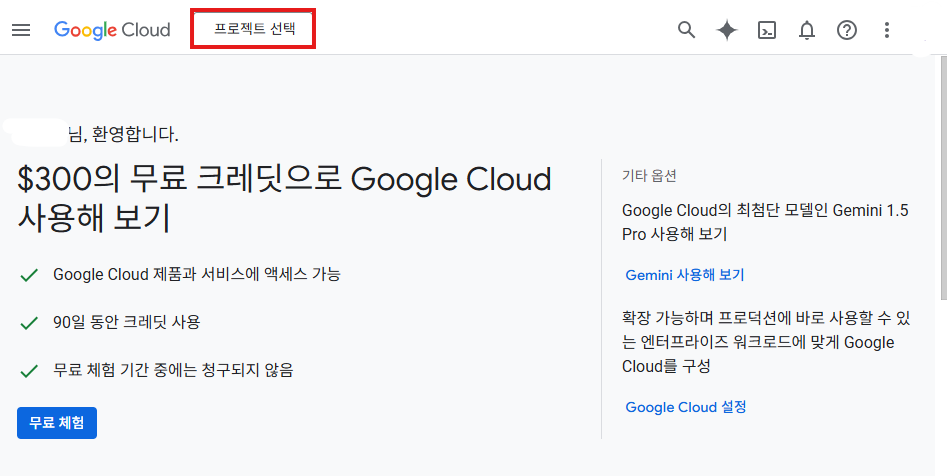Image resolution: width=948 pixels, height=476 pixels.
Task: Open the Gemini 사용해 보기 link
Action: click(x=684, y=275)
